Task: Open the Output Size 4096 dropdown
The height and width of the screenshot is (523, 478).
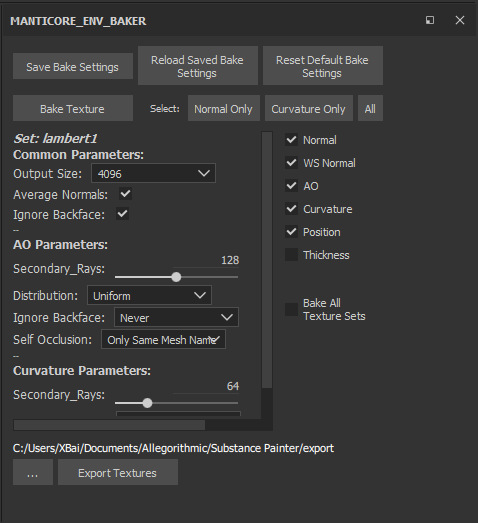Action: 153,173
